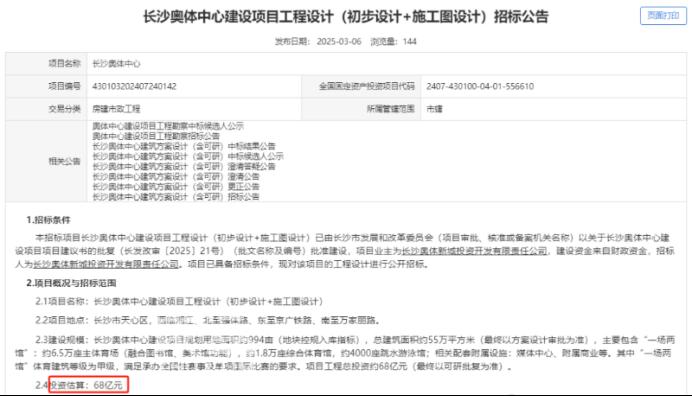The image size is (692, 396).
Task: Open the 建筑方案设计（含可研）澄清公告 link
Action: click(x=176, y=177)
